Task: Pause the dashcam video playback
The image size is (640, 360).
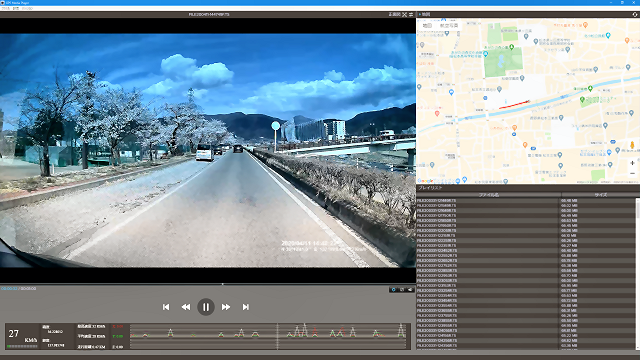Action: tap(206, 307)
